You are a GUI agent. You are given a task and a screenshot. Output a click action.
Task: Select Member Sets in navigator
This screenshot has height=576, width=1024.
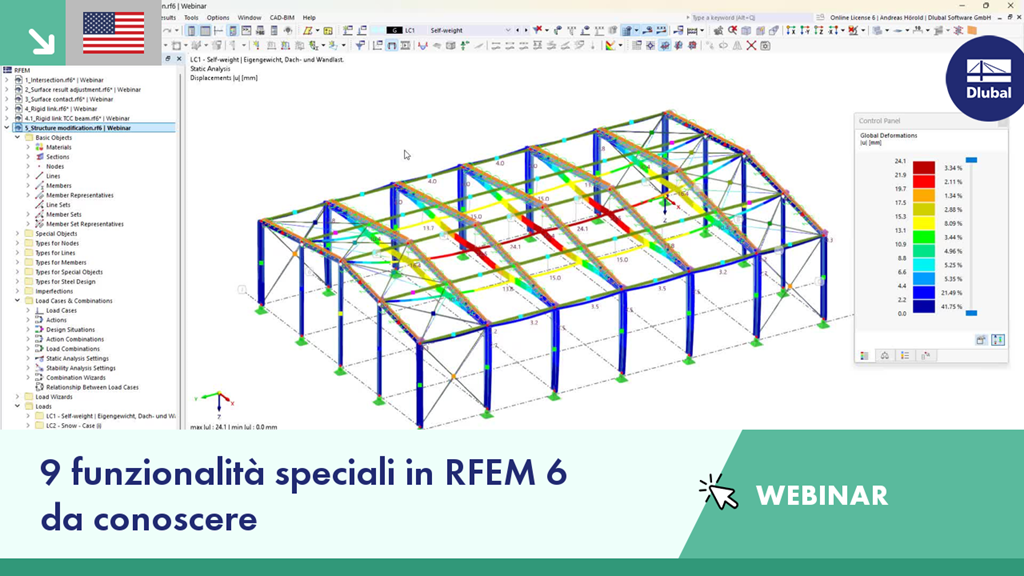(x=63, y=214)
